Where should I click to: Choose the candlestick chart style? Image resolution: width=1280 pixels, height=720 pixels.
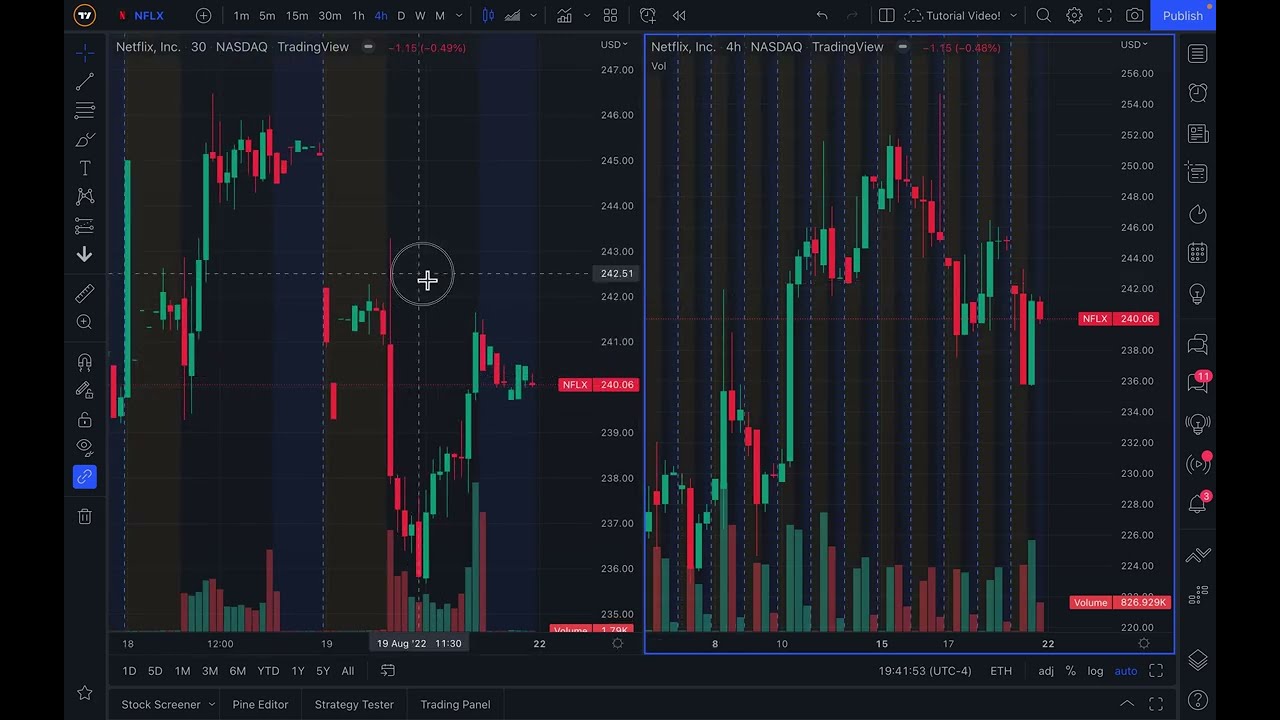pos(488,15)
